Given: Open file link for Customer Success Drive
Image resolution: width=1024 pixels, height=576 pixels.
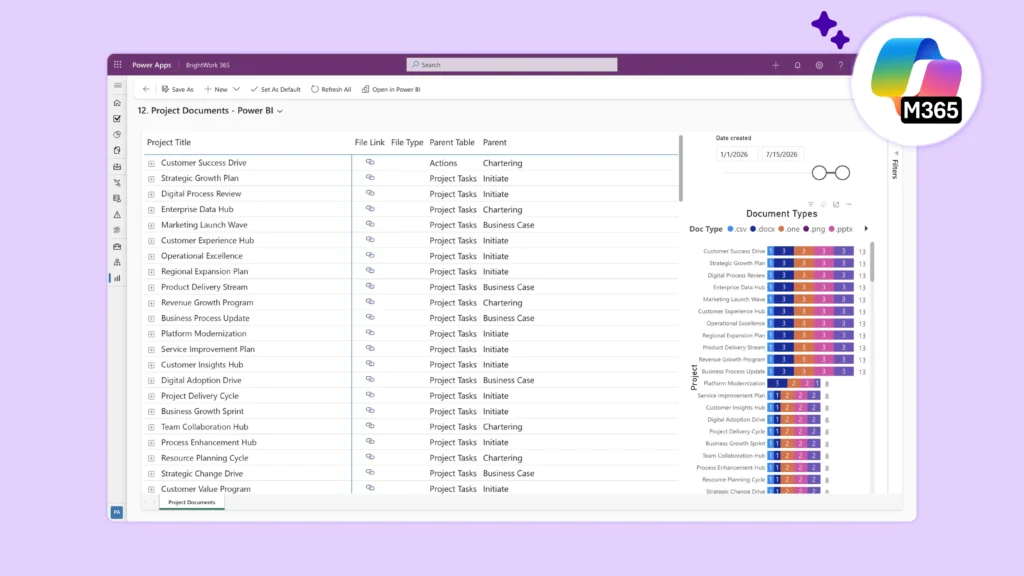Looking at the screenshot, I should [x=370, y=162].
